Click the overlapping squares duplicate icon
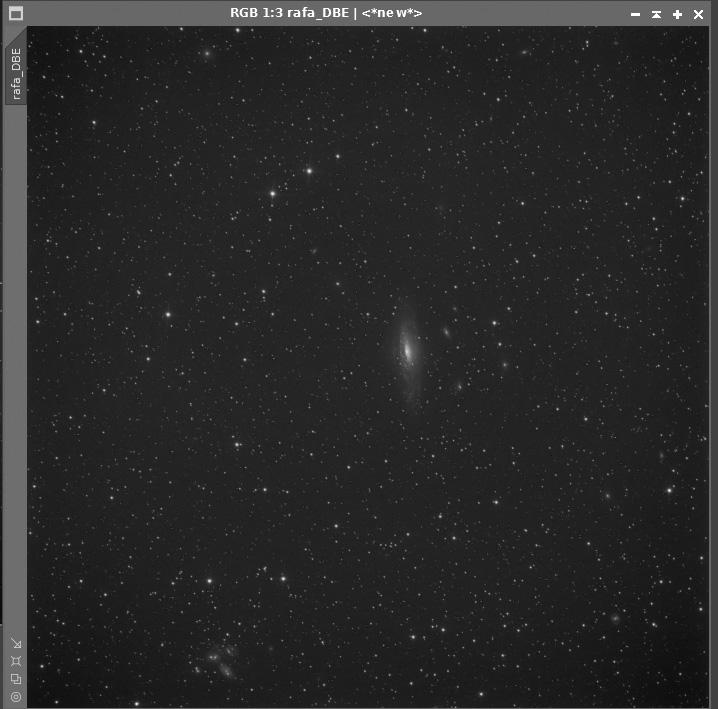The width and height of the screenshot is (718, 709). 16,679
